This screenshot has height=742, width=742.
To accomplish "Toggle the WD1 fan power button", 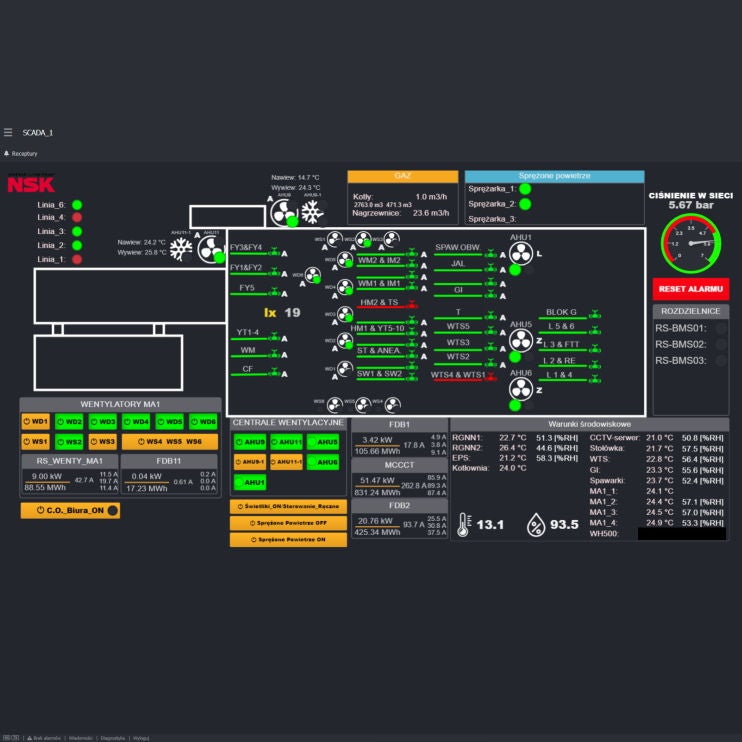I will 36,422.
